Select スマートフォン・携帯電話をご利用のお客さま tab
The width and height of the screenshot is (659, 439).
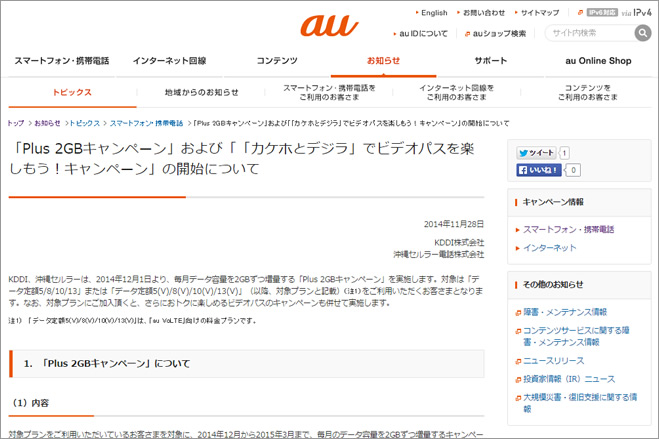(x=329, y=92)
